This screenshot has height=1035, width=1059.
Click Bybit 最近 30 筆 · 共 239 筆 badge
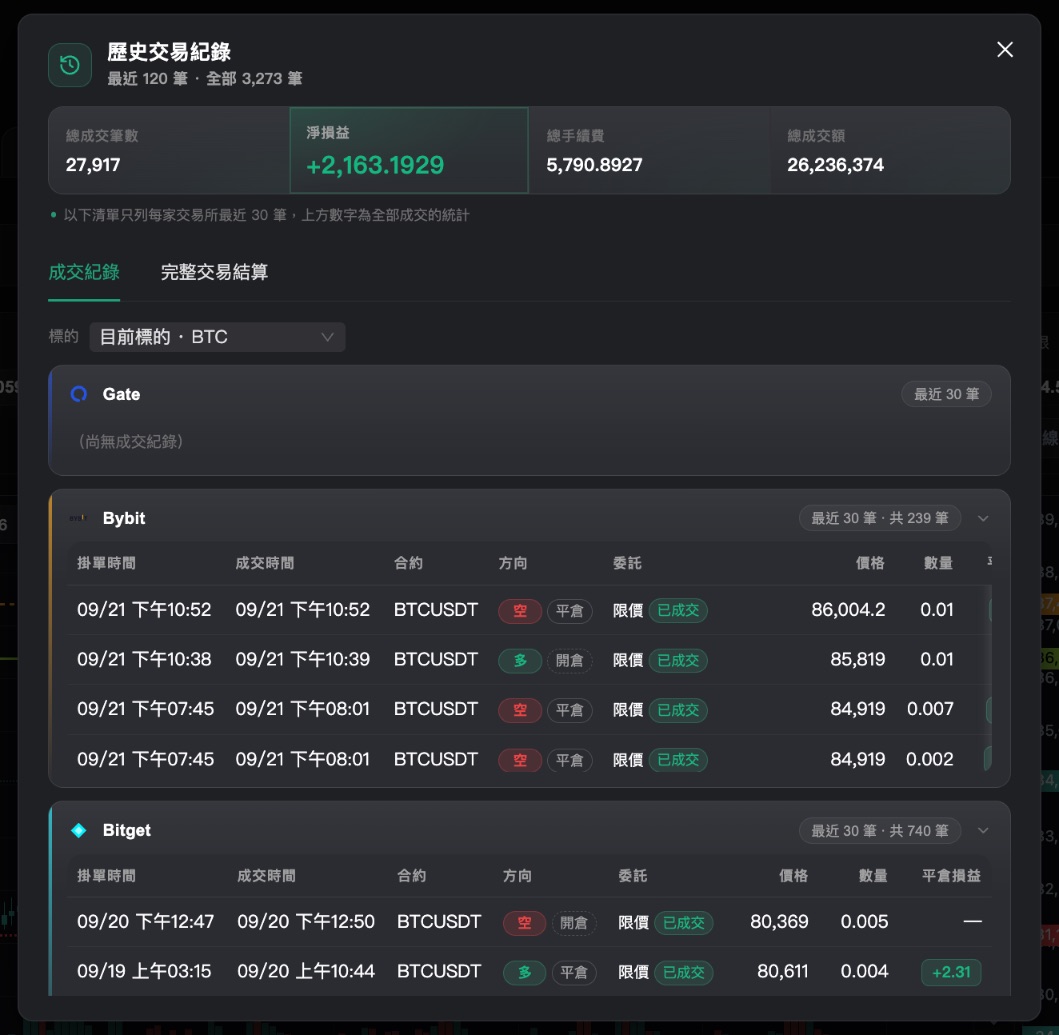880,518
